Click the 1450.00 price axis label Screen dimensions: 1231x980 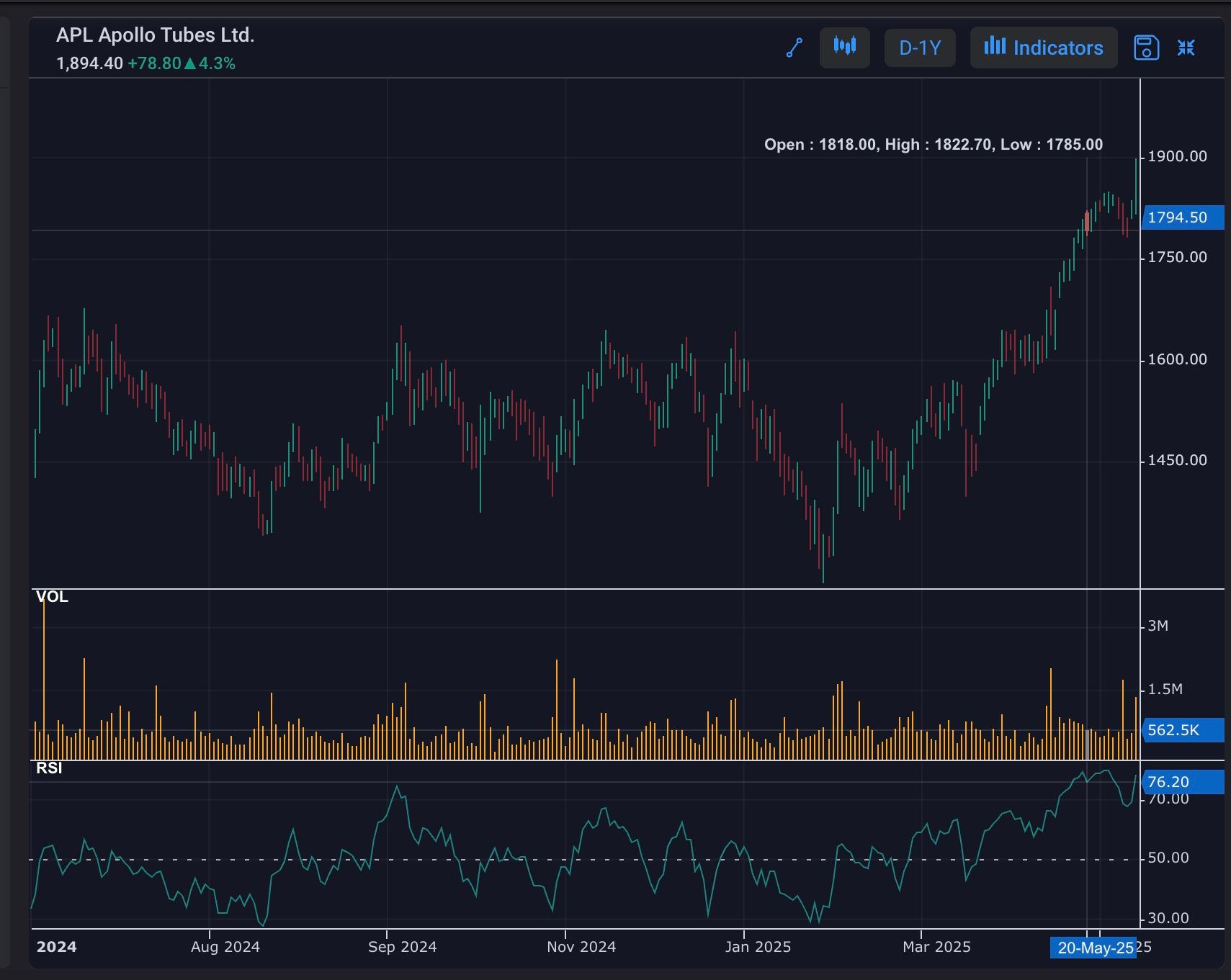point(1177,460)
